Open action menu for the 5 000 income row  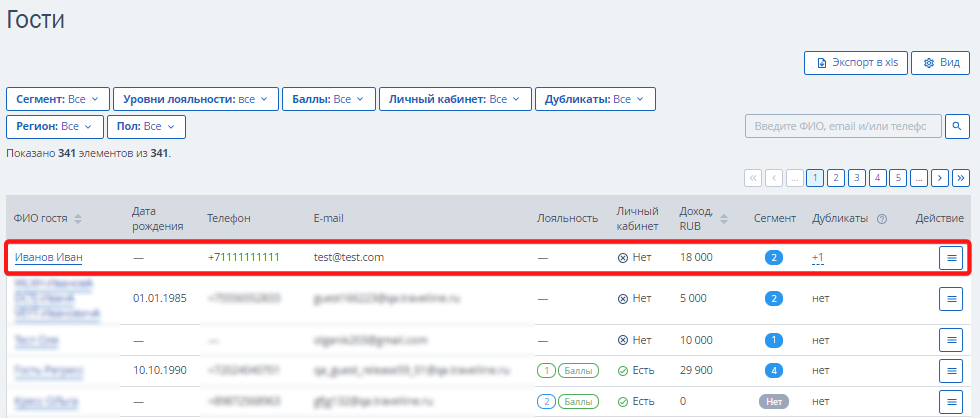point(951,299)
